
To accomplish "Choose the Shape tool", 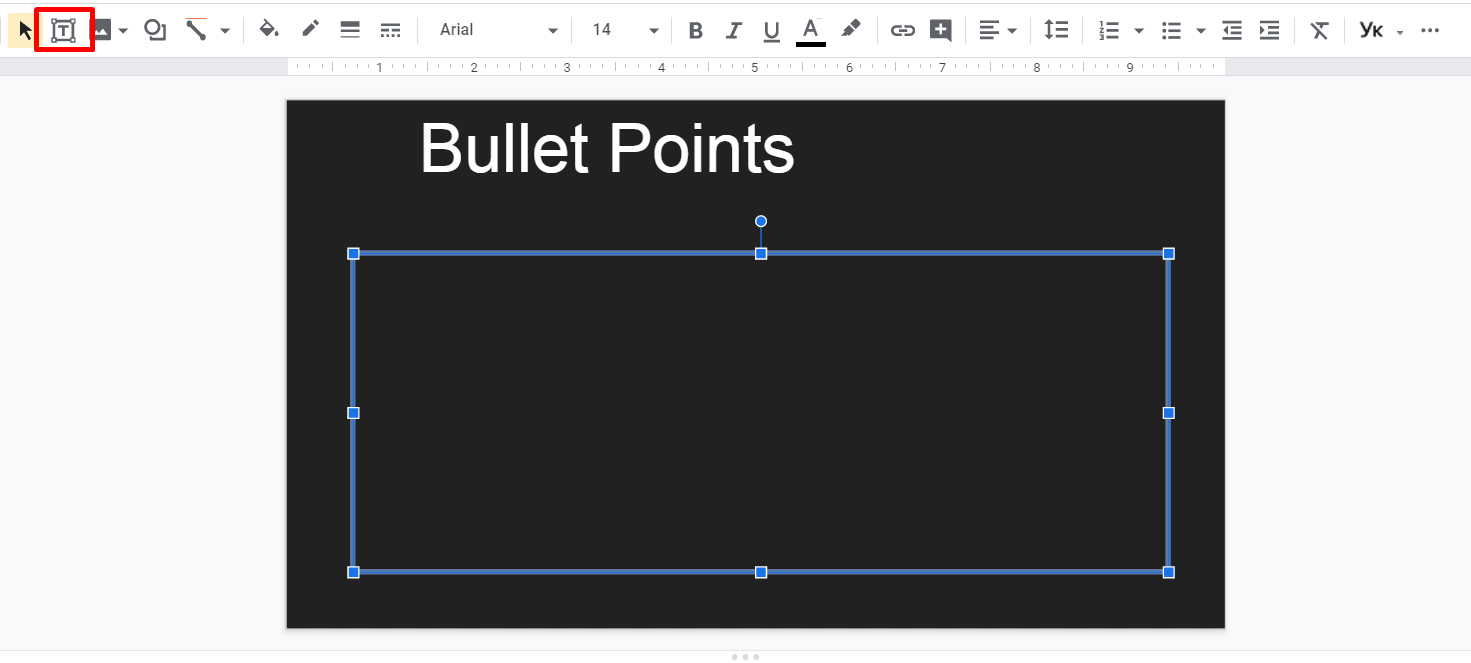I will 155,30.
